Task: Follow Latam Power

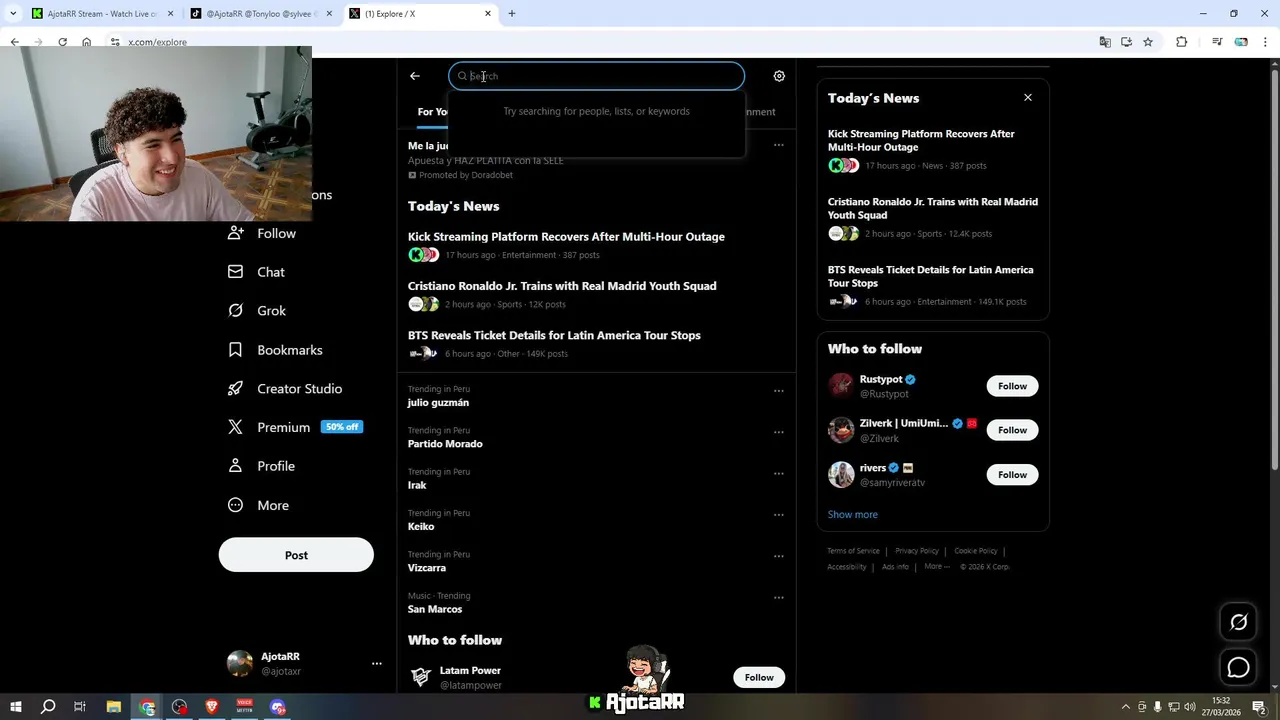Action: pos(759,677)
